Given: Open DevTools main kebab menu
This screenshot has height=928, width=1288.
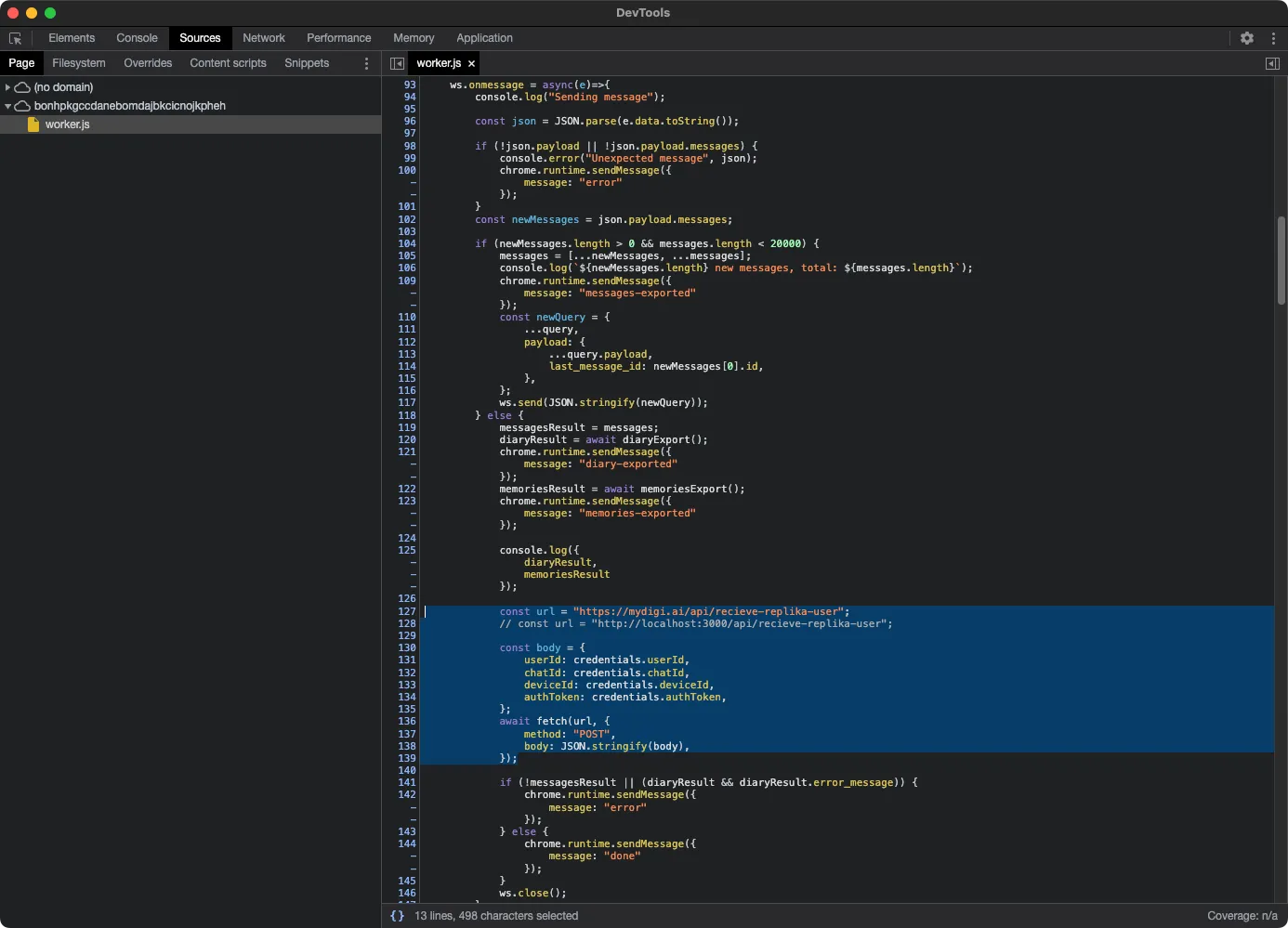Looking at the screenshot, I should 1273,38.
